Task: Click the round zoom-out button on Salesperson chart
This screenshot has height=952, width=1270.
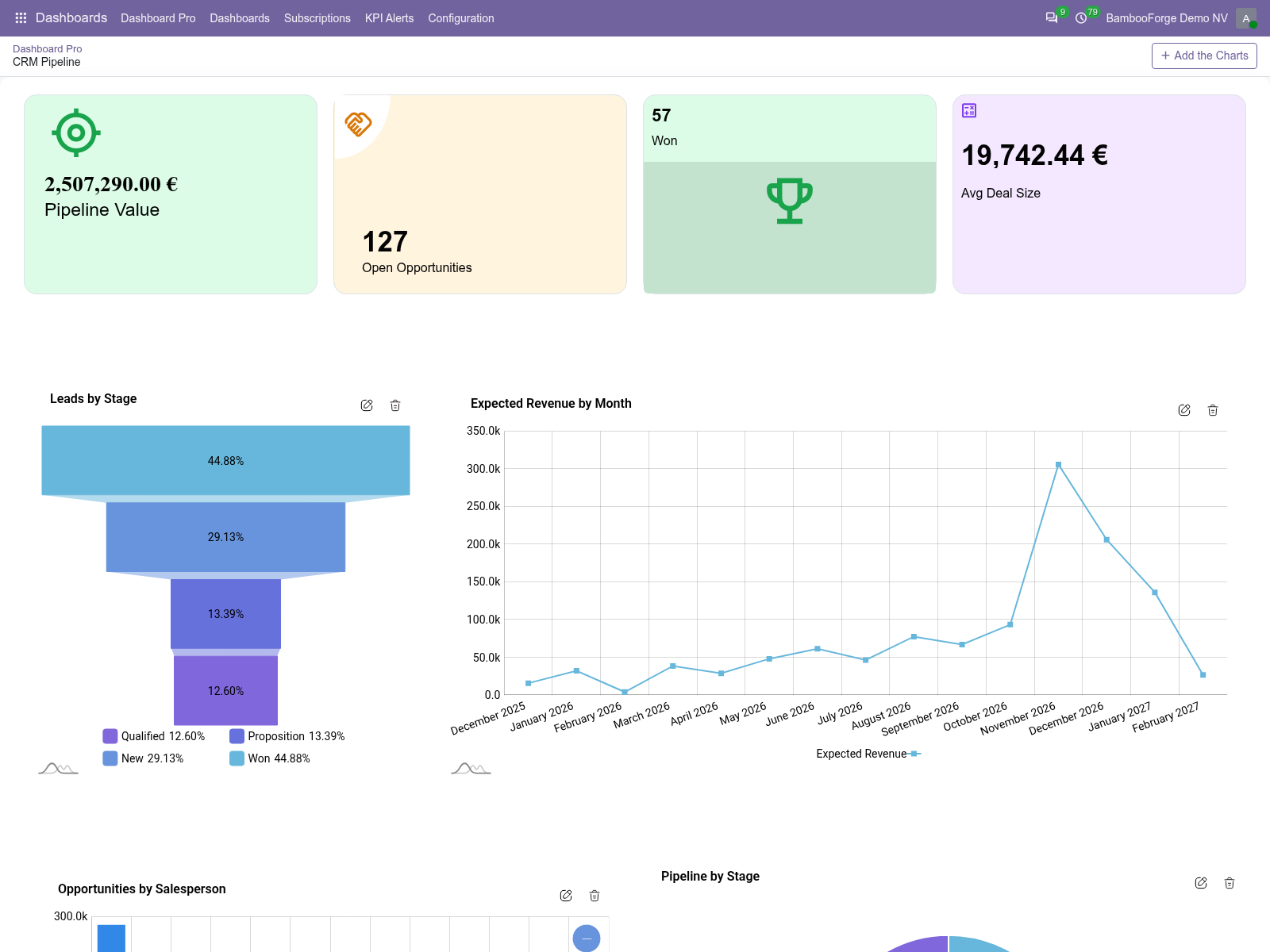Action: coord(587,939)
